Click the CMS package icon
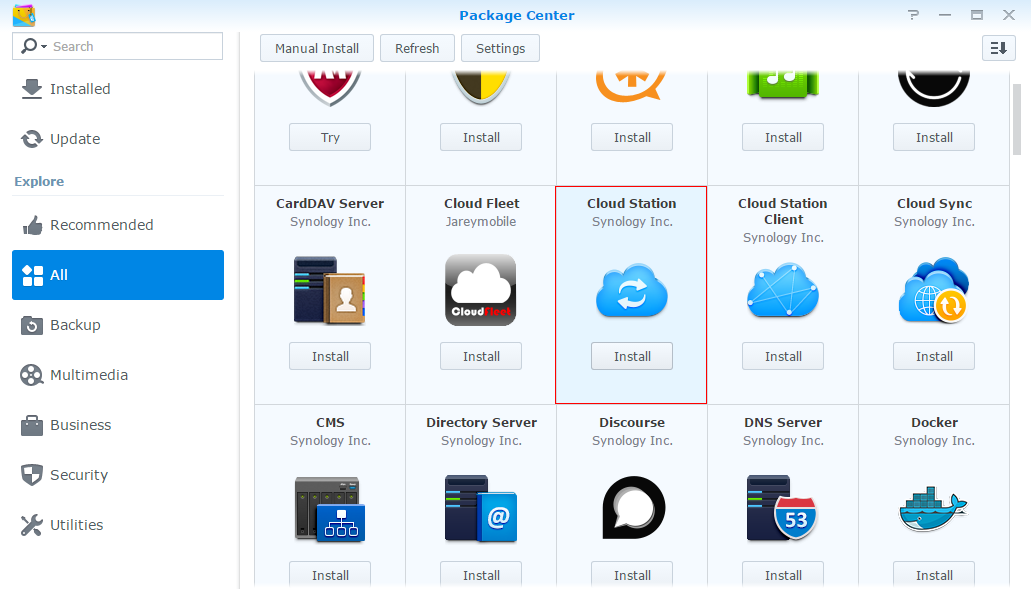1031x589 pixels. tap(329, 509)
